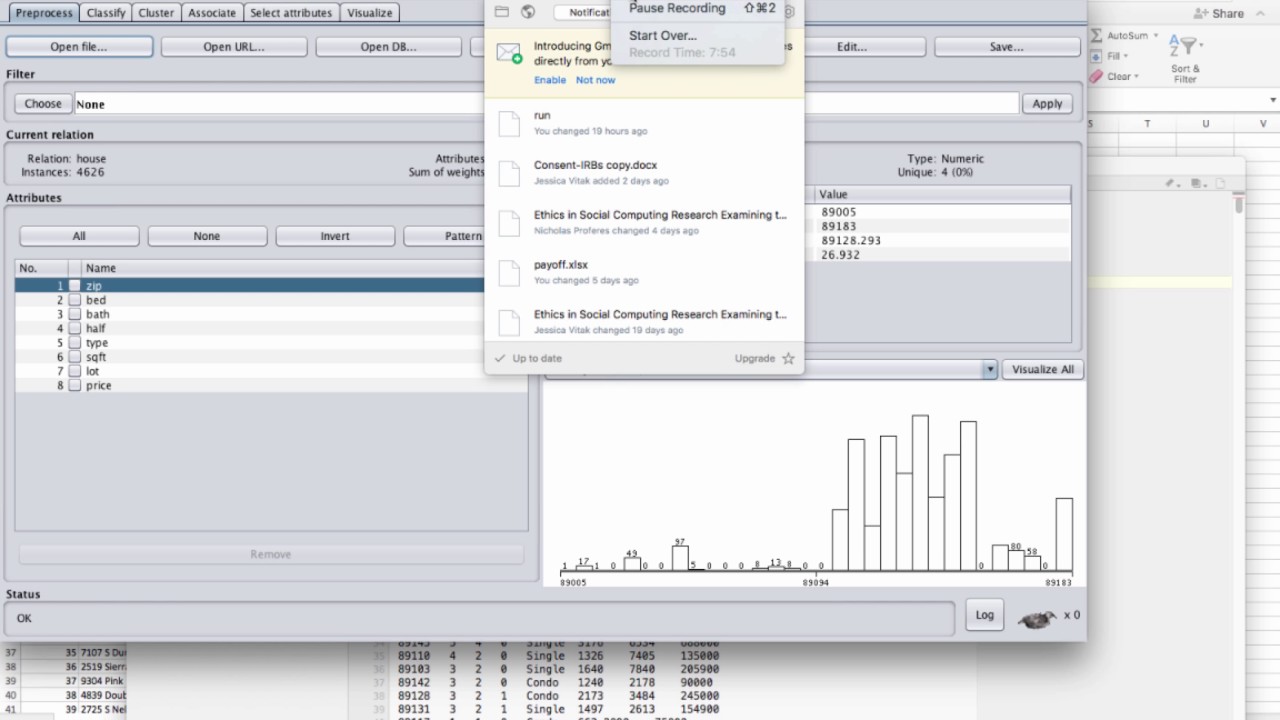Click Not now in Dropbox notification
This screenshot has width=1280, height=720.
pyautogui.click(x=596, y=80)
